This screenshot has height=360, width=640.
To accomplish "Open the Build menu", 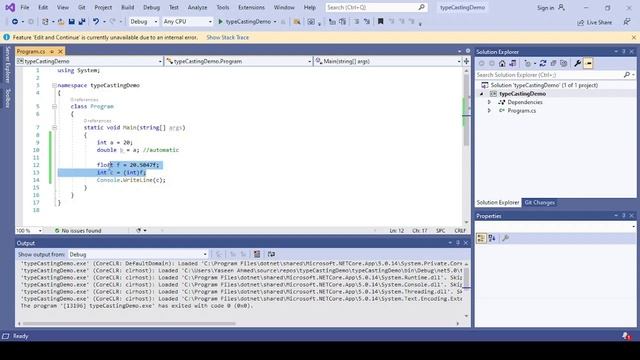I will click(x=127, y=7).
